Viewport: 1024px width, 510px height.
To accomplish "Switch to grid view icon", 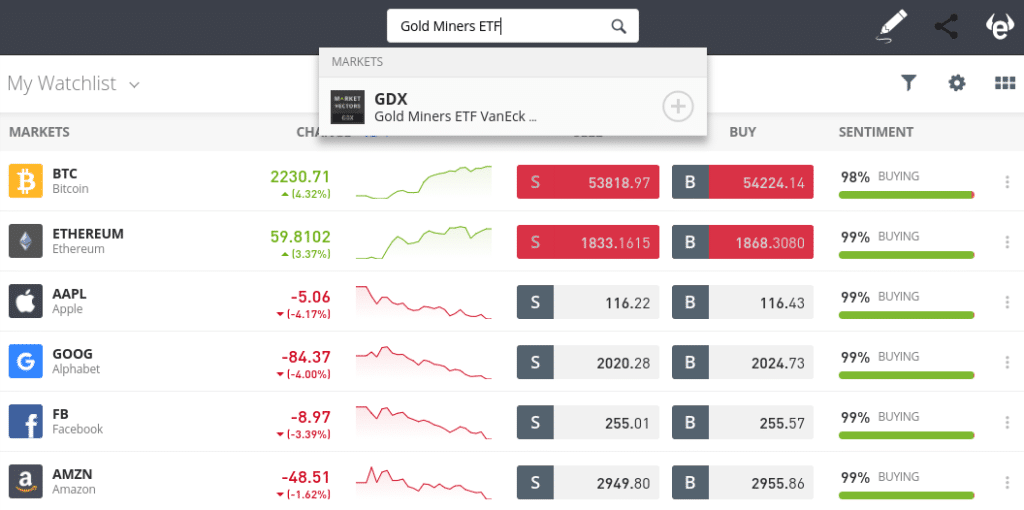I will coord(1004,83).
